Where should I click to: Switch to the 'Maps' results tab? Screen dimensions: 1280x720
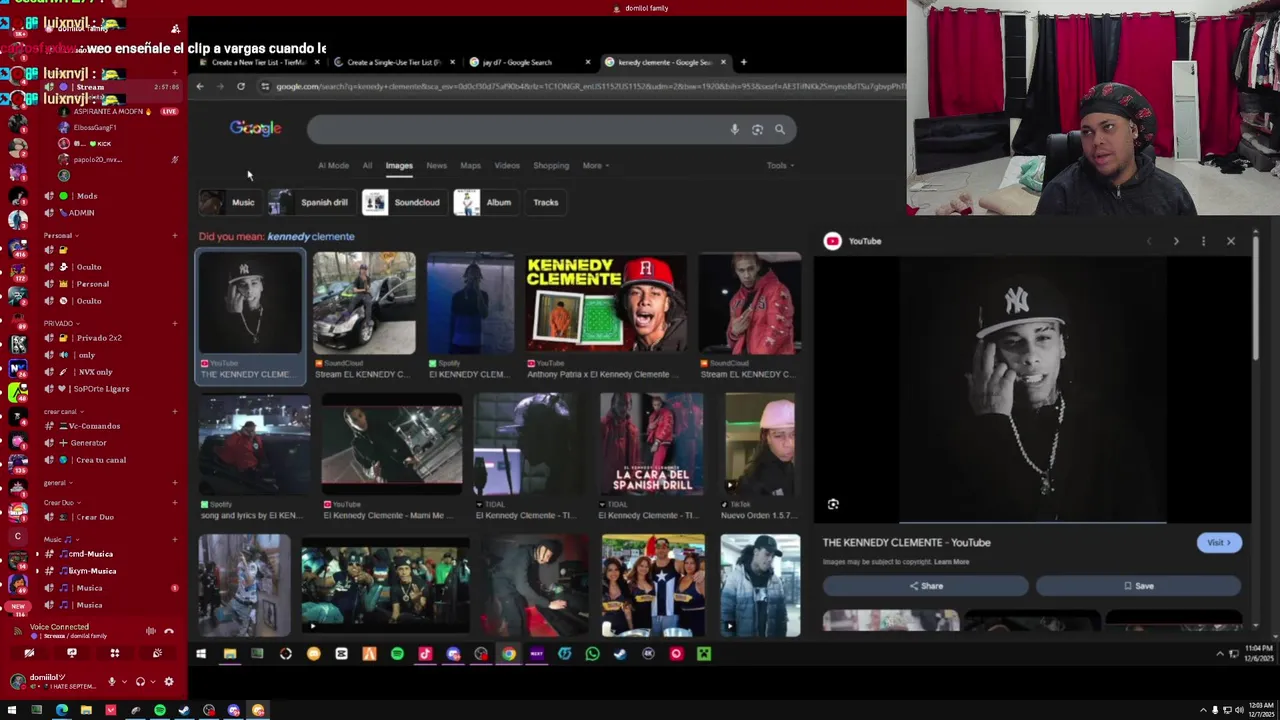pos(470,165)
